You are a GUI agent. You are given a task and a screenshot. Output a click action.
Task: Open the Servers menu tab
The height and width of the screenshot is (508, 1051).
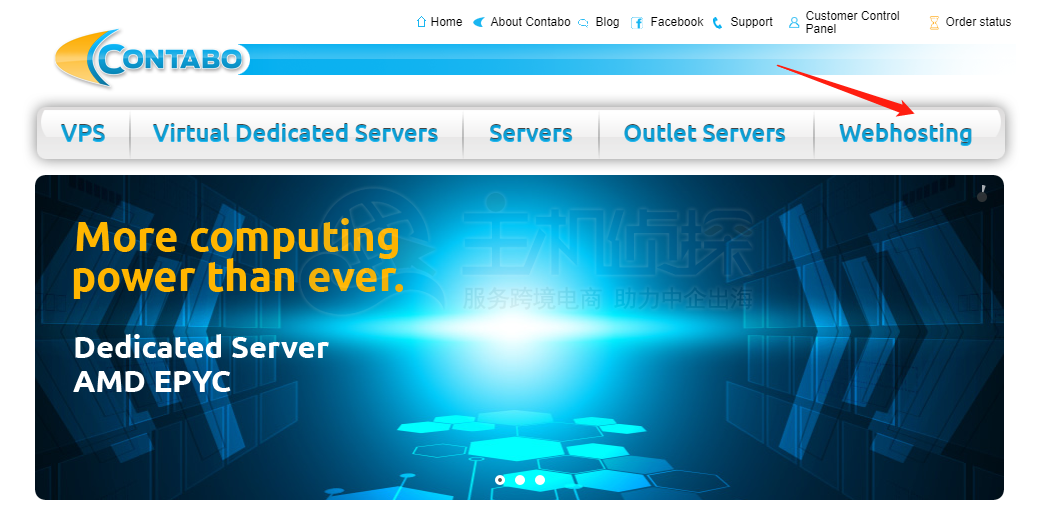tap(531, 133)
